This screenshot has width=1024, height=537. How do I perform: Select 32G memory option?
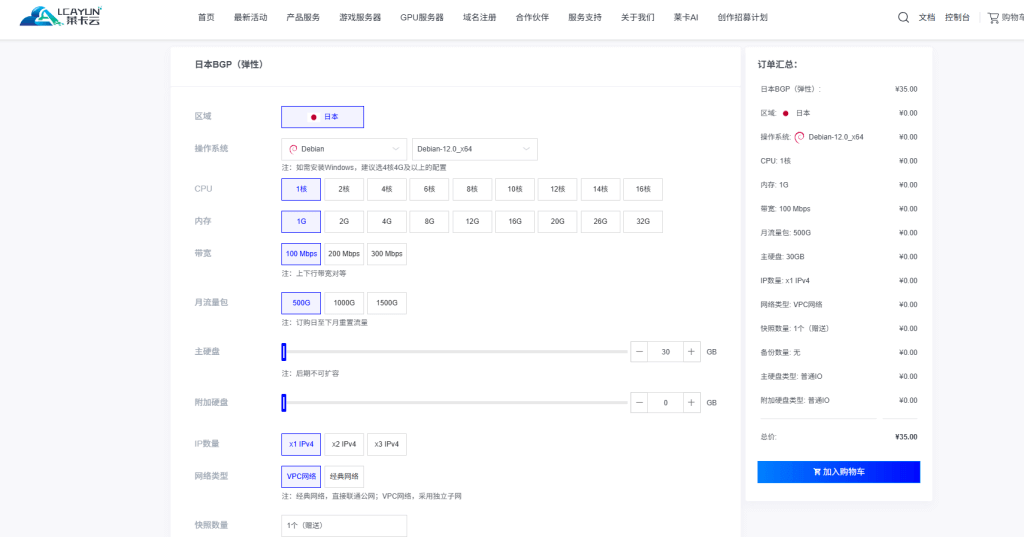click(x=643, y=221)
